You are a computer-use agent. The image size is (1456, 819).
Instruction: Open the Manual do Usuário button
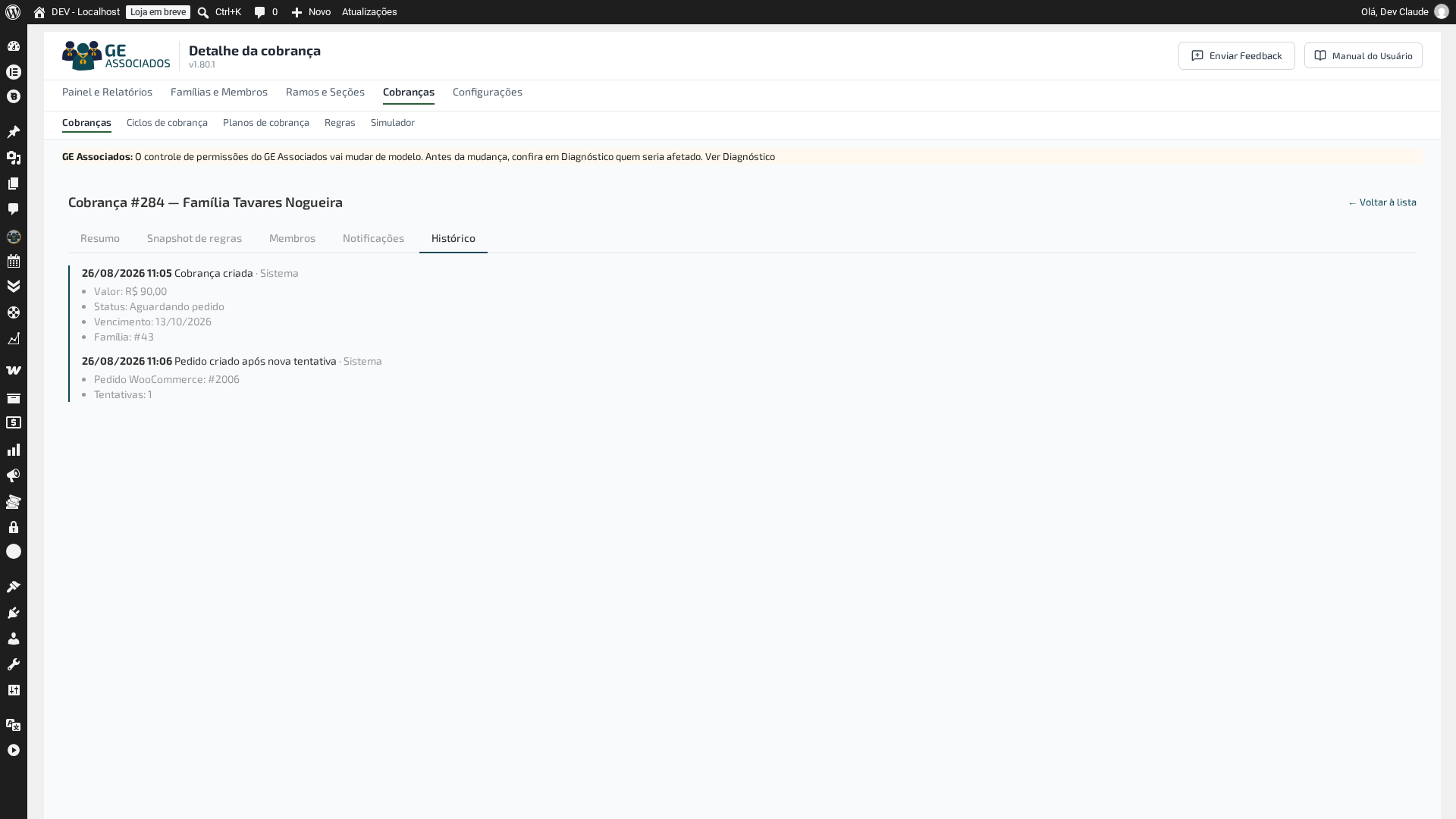point(1363,55)
